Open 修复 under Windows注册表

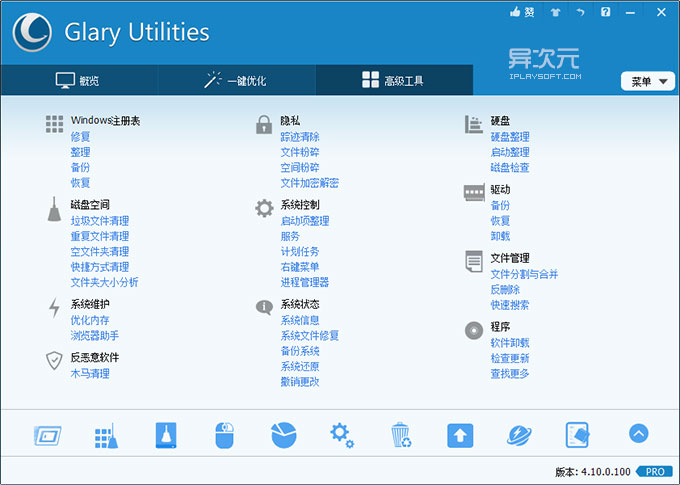pyautogui.click(x=80, y=137)
